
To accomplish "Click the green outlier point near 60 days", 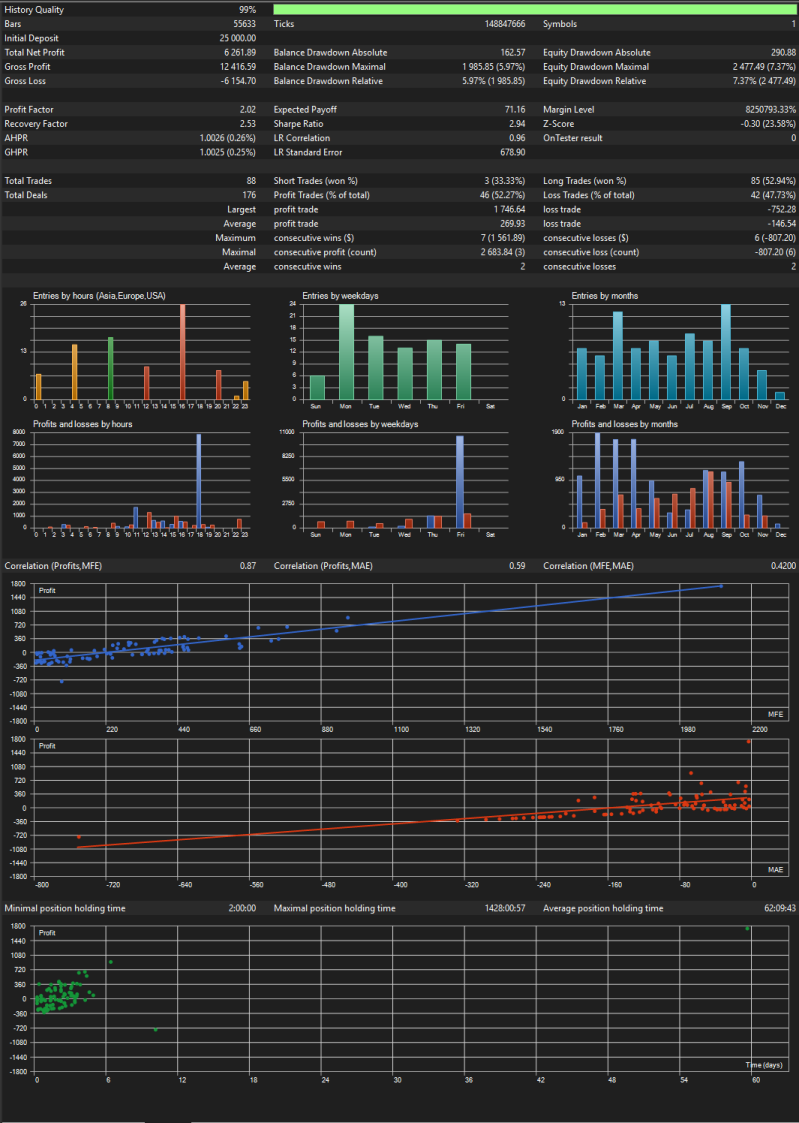I will (x=747, y=928).
